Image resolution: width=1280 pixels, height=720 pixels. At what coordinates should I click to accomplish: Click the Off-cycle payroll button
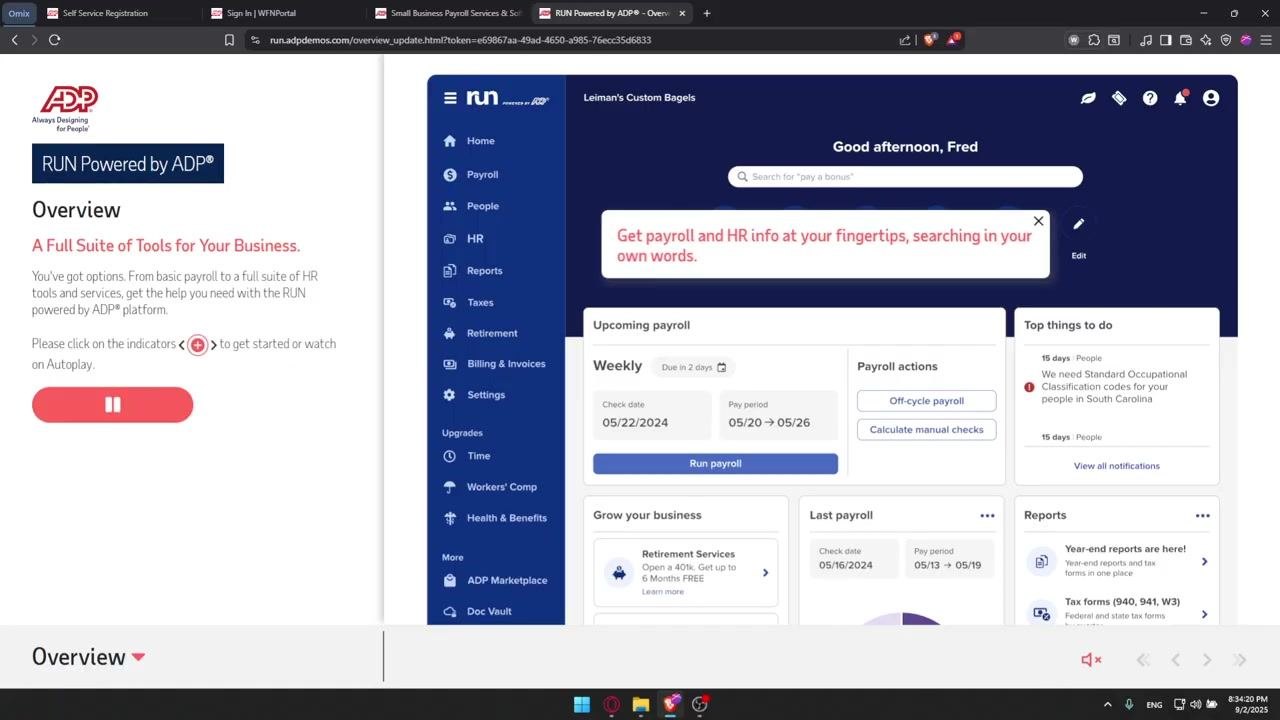point(926,401)
